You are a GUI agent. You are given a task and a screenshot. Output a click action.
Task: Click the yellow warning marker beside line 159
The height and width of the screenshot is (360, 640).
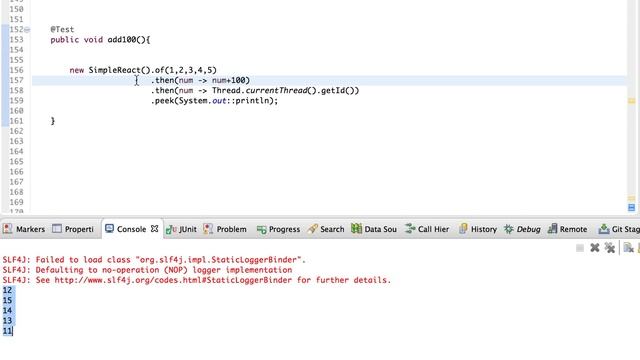pyautogui.click(x=631, y=100)
